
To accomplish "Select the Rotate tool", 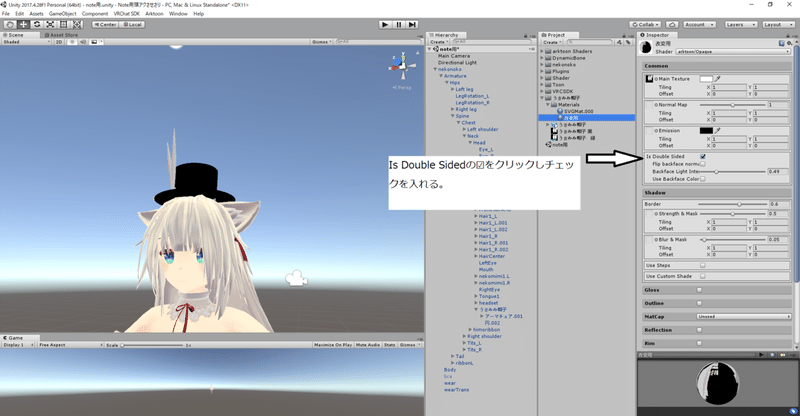I will tap(37, 25).
